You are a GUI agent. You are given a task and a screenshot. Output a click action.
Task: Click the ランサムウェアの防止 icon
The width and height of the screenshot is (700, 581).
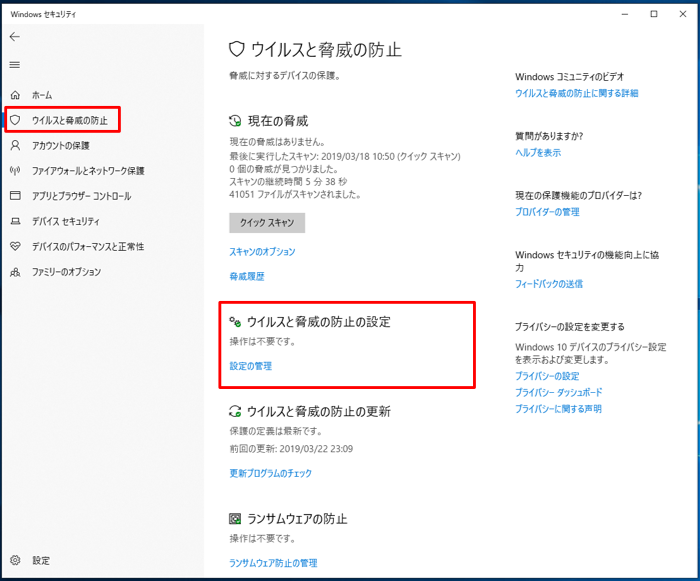(x=235, y=518)
